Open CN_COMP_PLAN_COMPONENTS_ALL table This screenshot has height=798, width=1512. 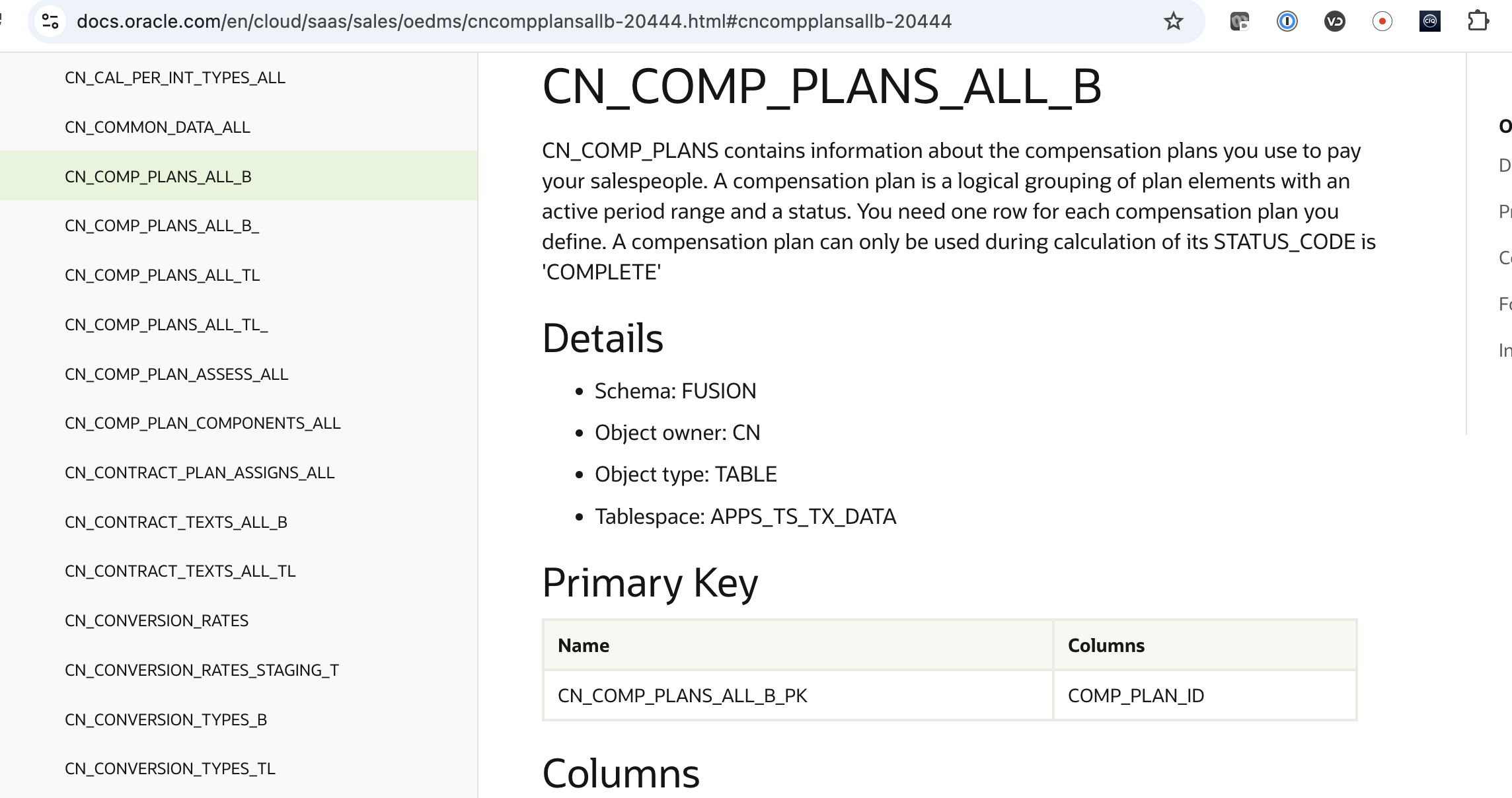(x=202, y=423)
